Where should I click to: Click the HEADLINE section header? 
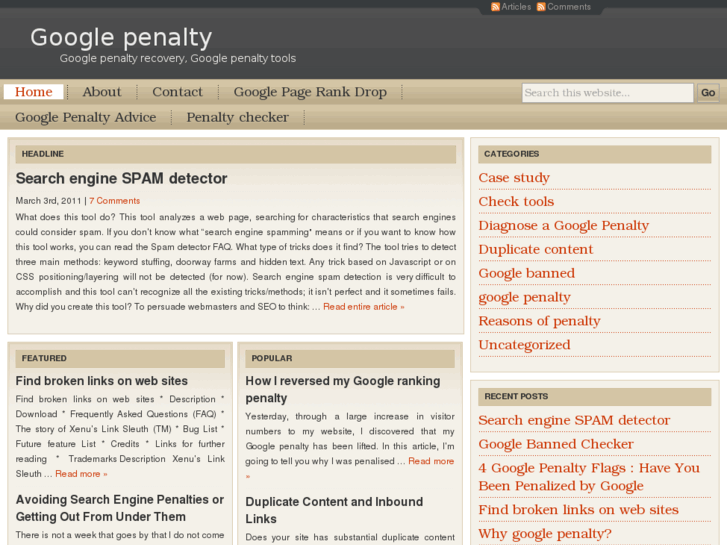(x=236, y=154)
